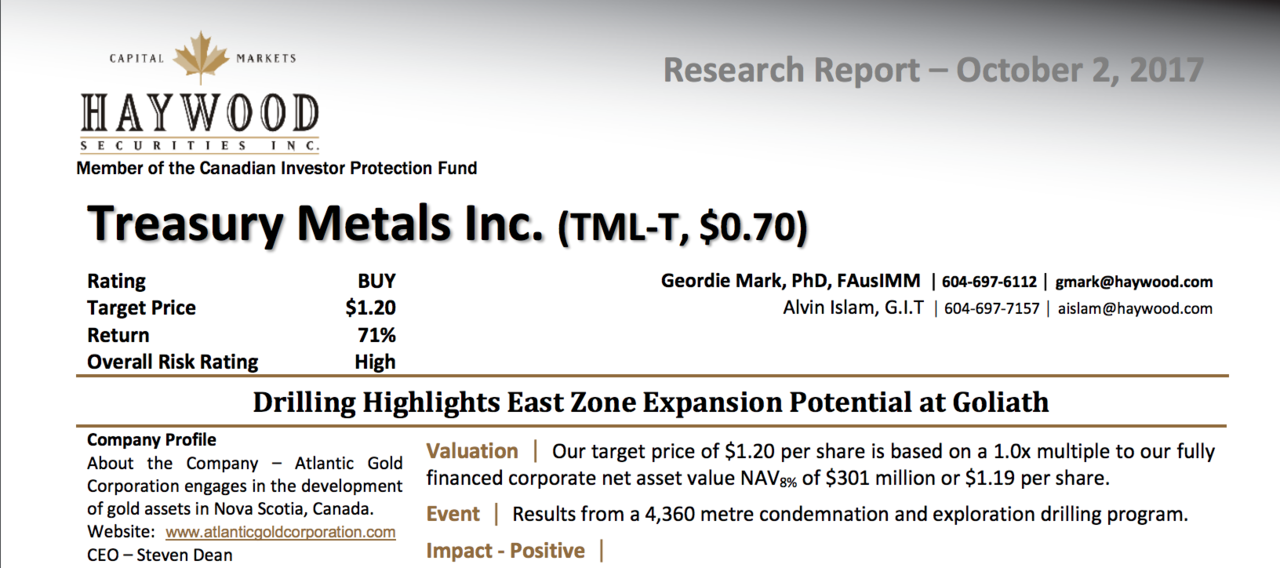
Task: Click the 4,360 metre drilling program sentence
Action: pos(850,516)
